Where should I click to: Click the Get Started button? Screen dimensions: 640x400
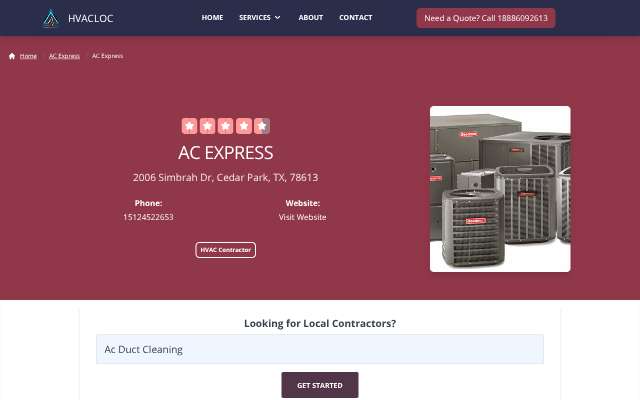[320, 385]
